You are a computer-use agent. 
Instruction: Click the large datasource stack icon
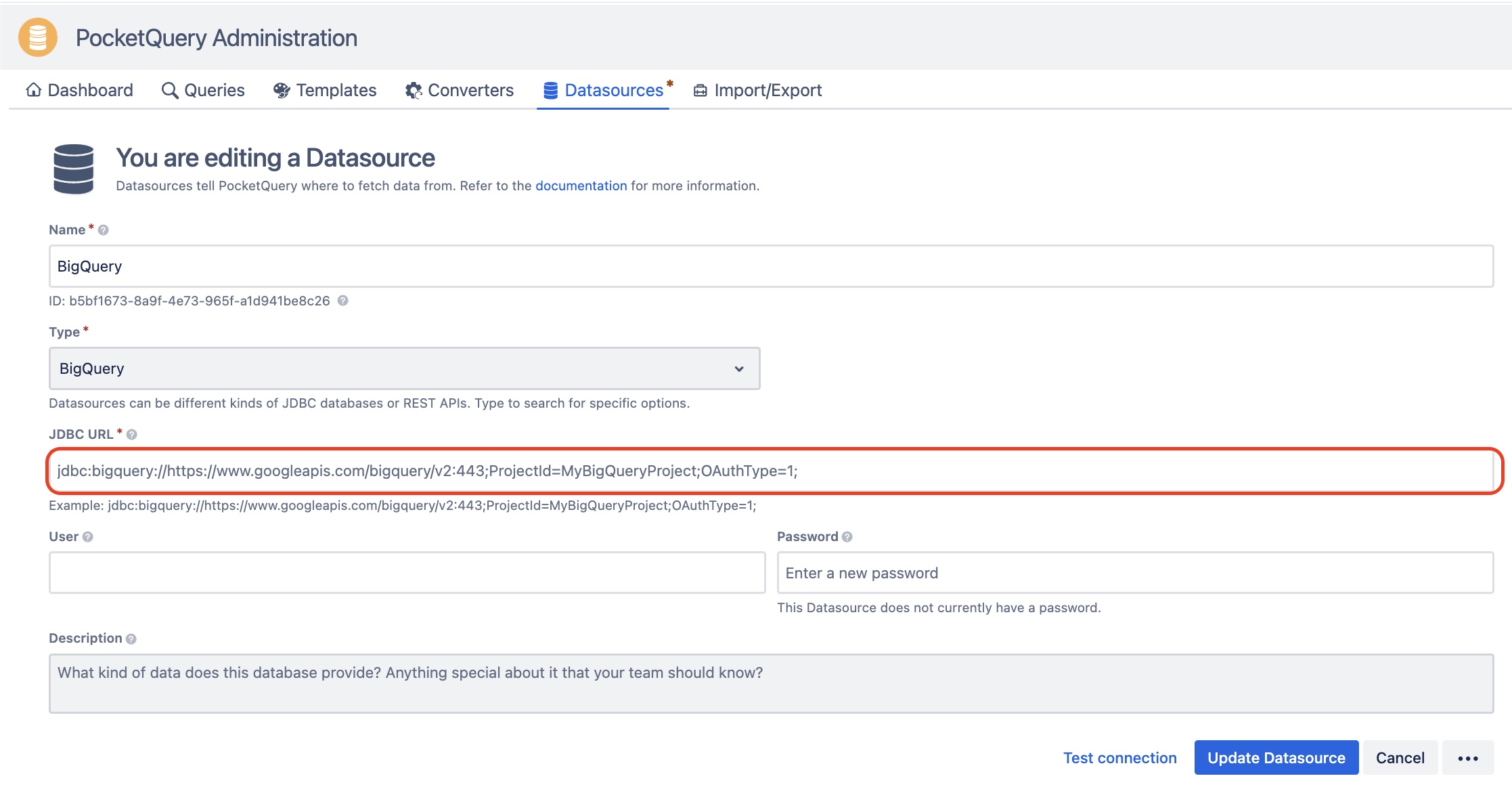(74, 169)
